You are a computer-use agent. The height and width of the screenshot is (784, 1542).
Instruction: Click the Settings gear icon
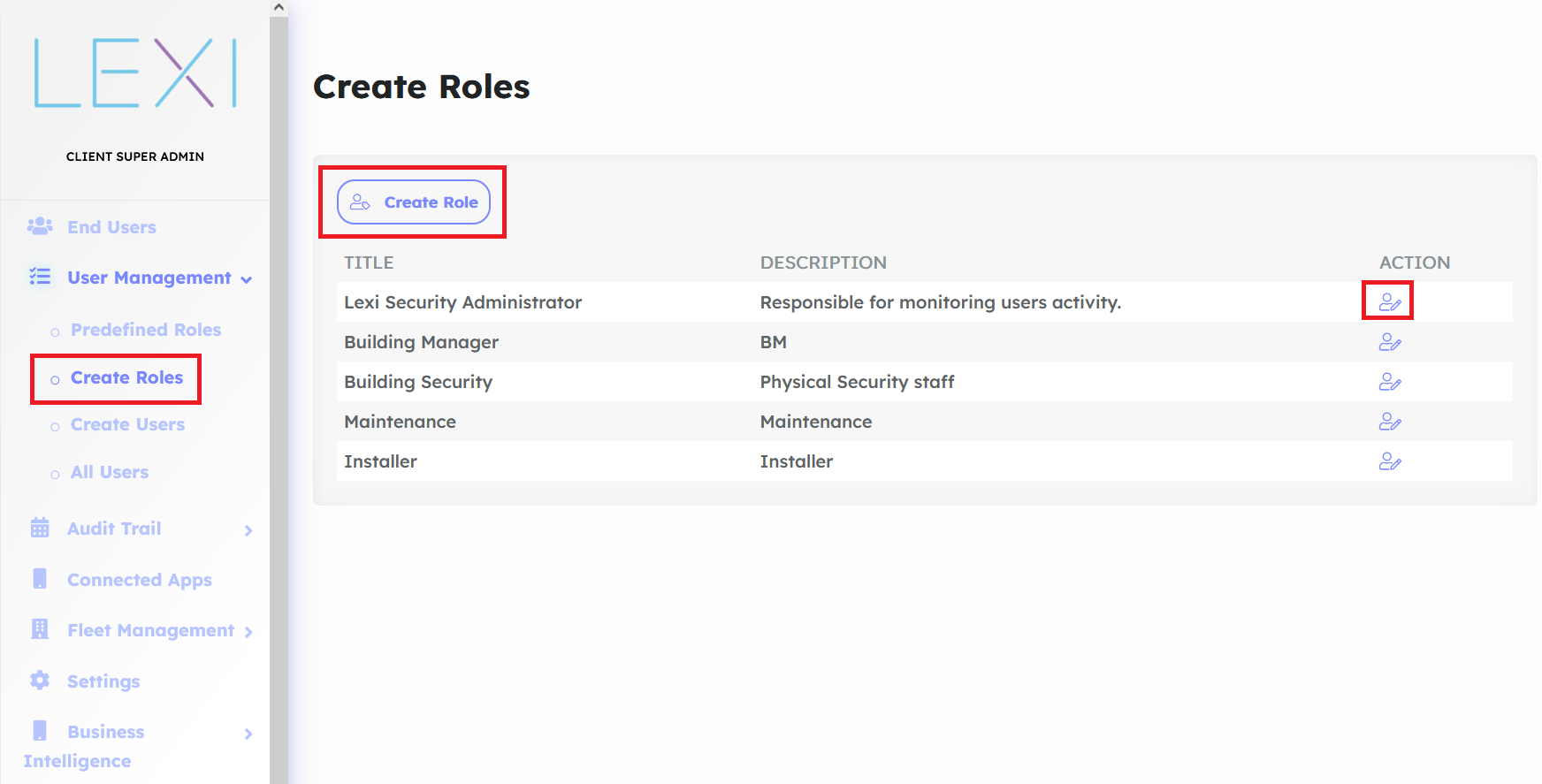tap(40, 681)
